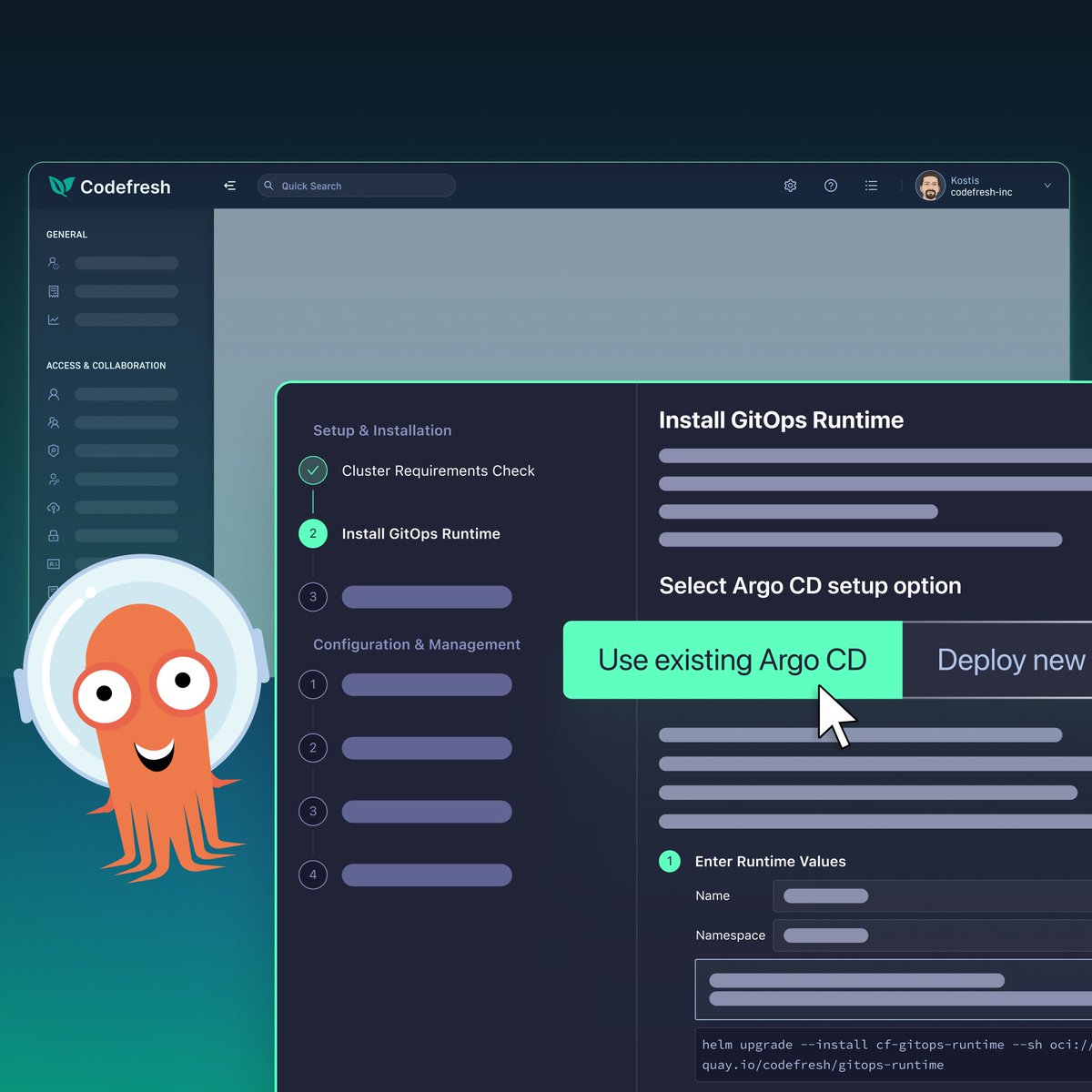1092x1092 pixels.
Task: Click the Install GitOps Runtime title
Action: (x=782, y=420)
